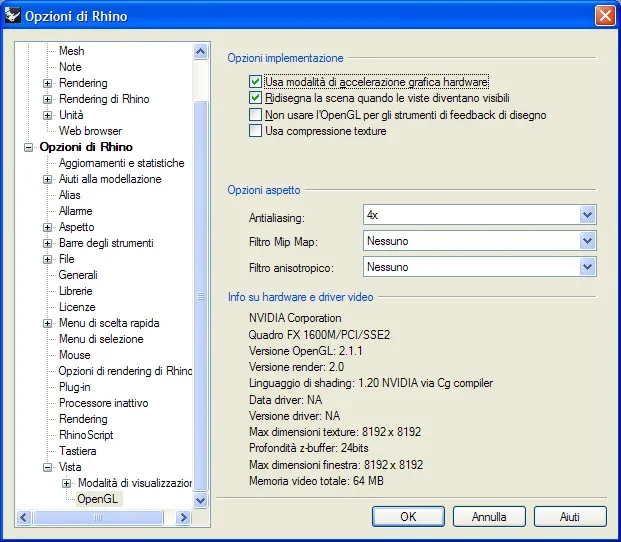Screen dimensions: 621x542
Task: Click the Rhino icon in title bar
Action: click(x=13, y=16)
